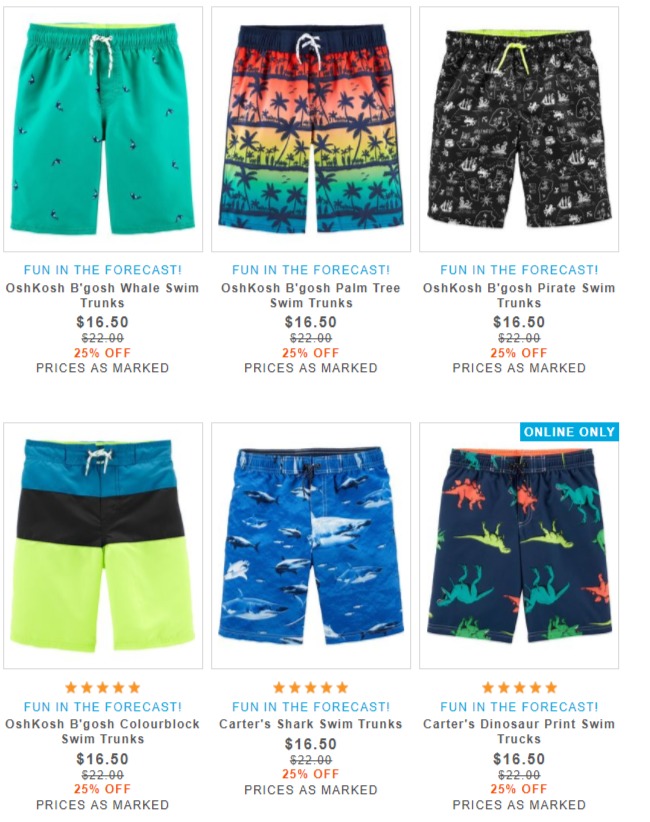650x822 pixels.
Task: Click Fun in the Forecast above Shark trunks
Action: pyautogui.click(x=311, y=707)
